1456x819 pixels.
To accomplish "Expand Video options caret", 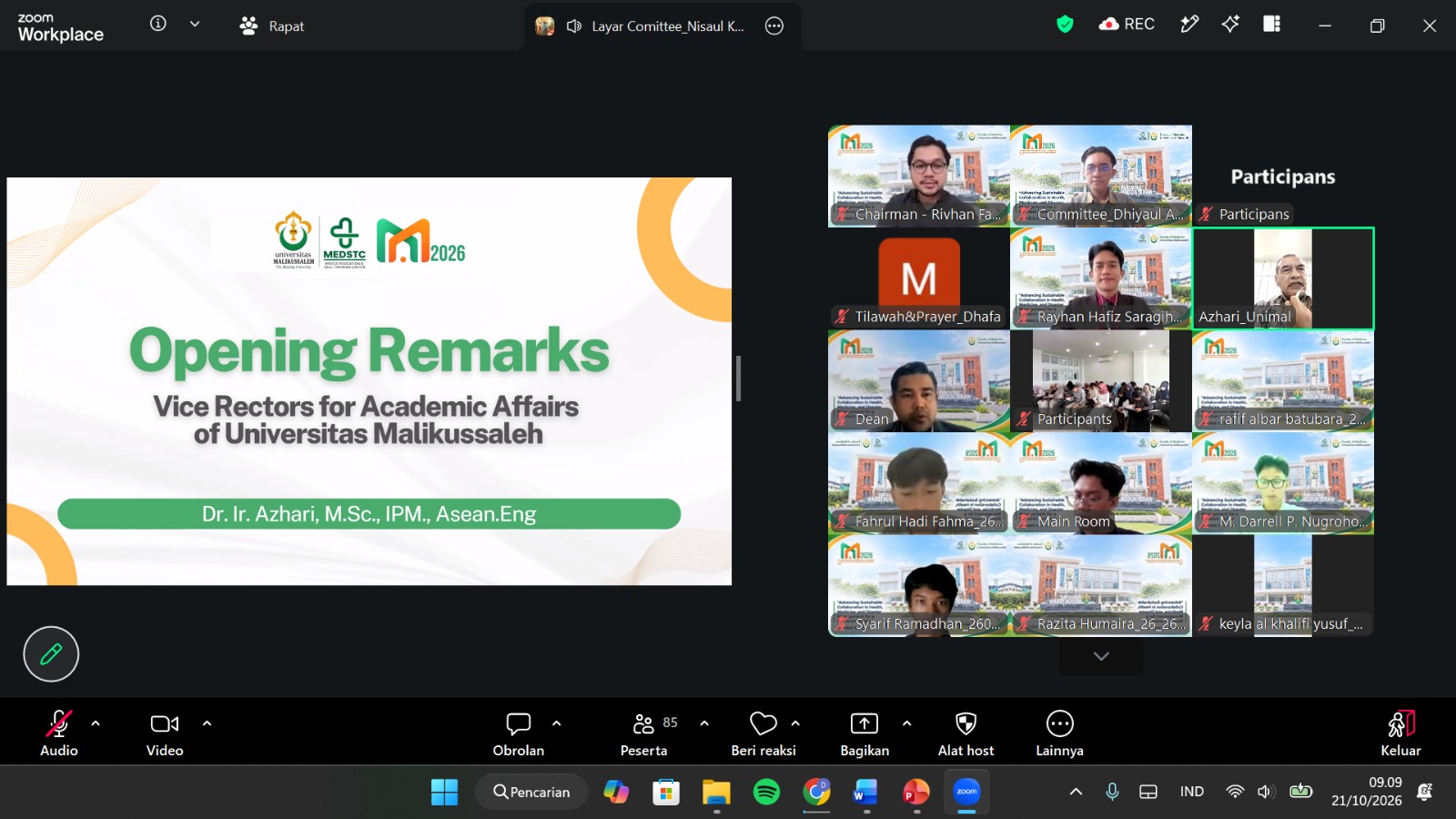I will [207, 723].
